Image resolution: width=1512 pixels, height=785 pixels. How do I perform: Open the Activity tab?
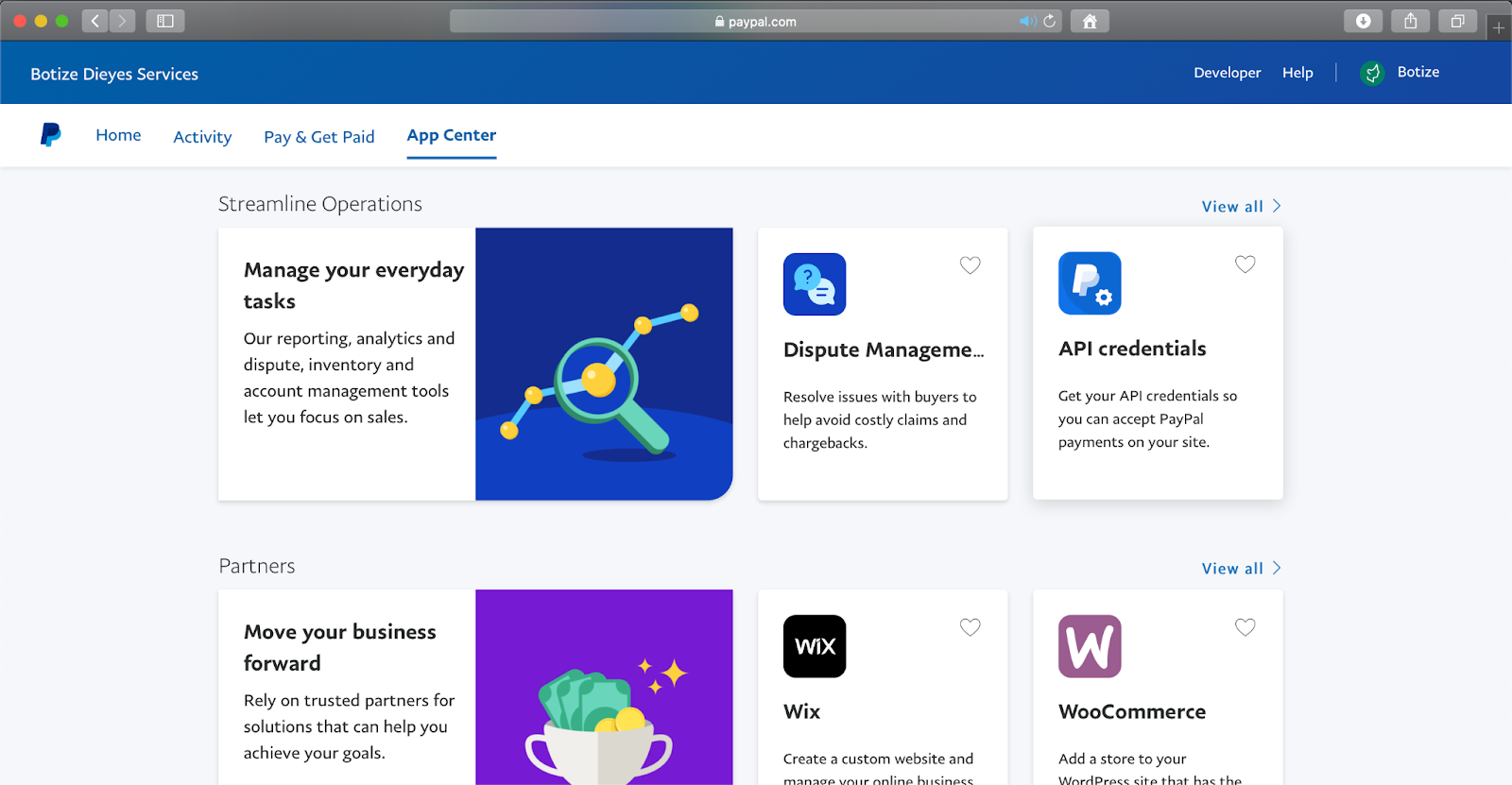click(x=202, y=137)
